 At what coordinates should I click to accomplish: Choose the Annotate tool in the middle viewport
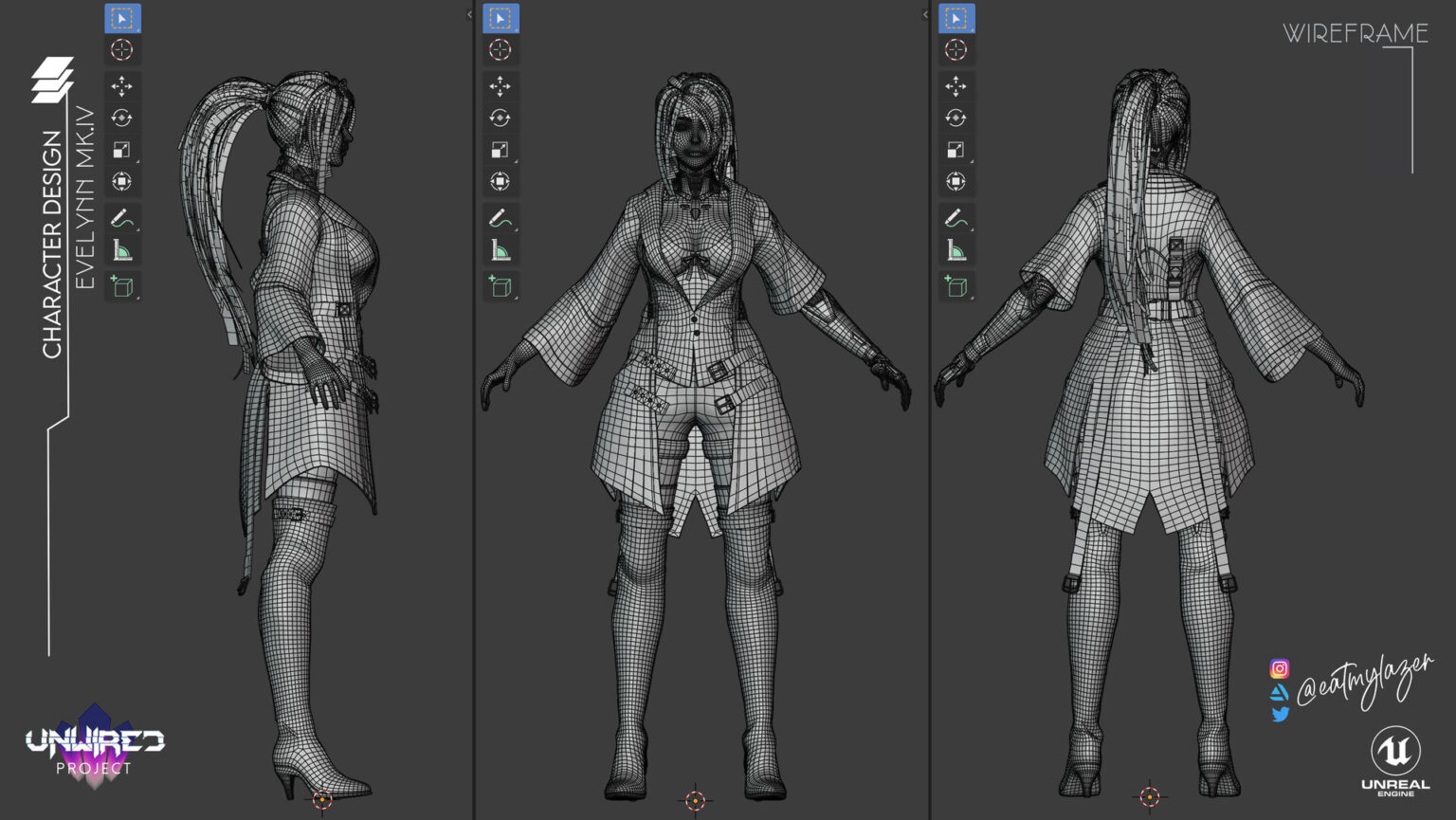[500, 217]
